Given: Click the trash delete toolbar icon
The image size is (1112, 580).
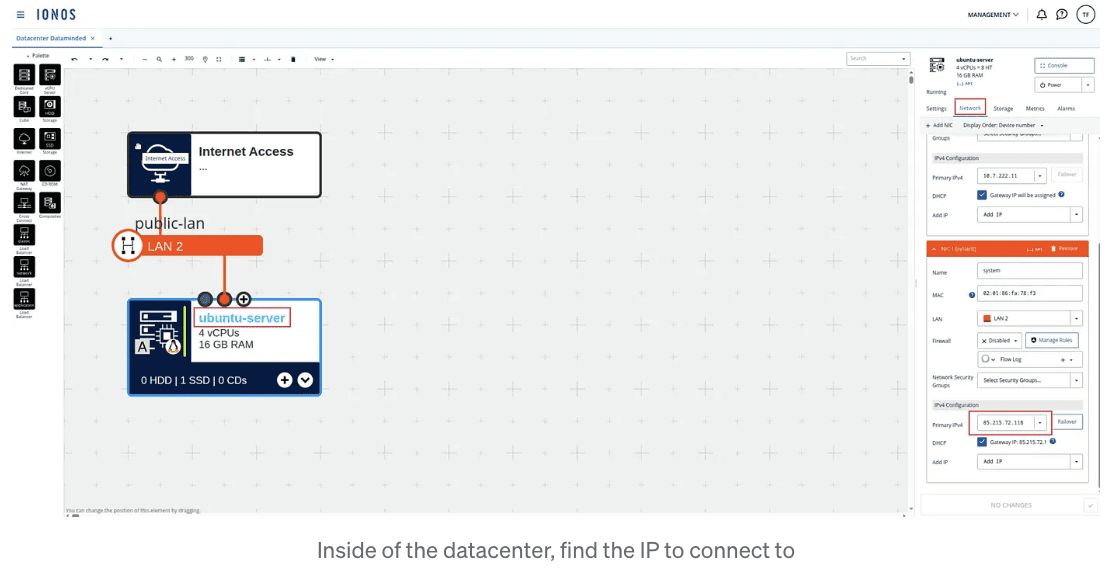Looking at the screenshot, I should 293,60.
